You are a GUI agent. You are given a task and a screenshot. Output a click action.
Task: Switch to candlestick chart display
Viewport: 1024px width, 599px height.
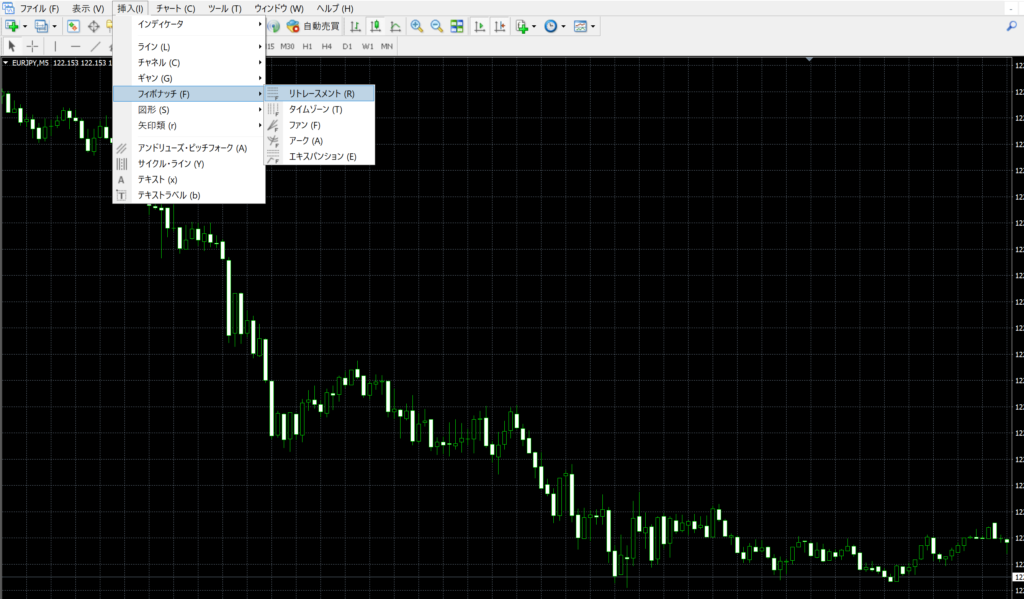click(376, 26)
